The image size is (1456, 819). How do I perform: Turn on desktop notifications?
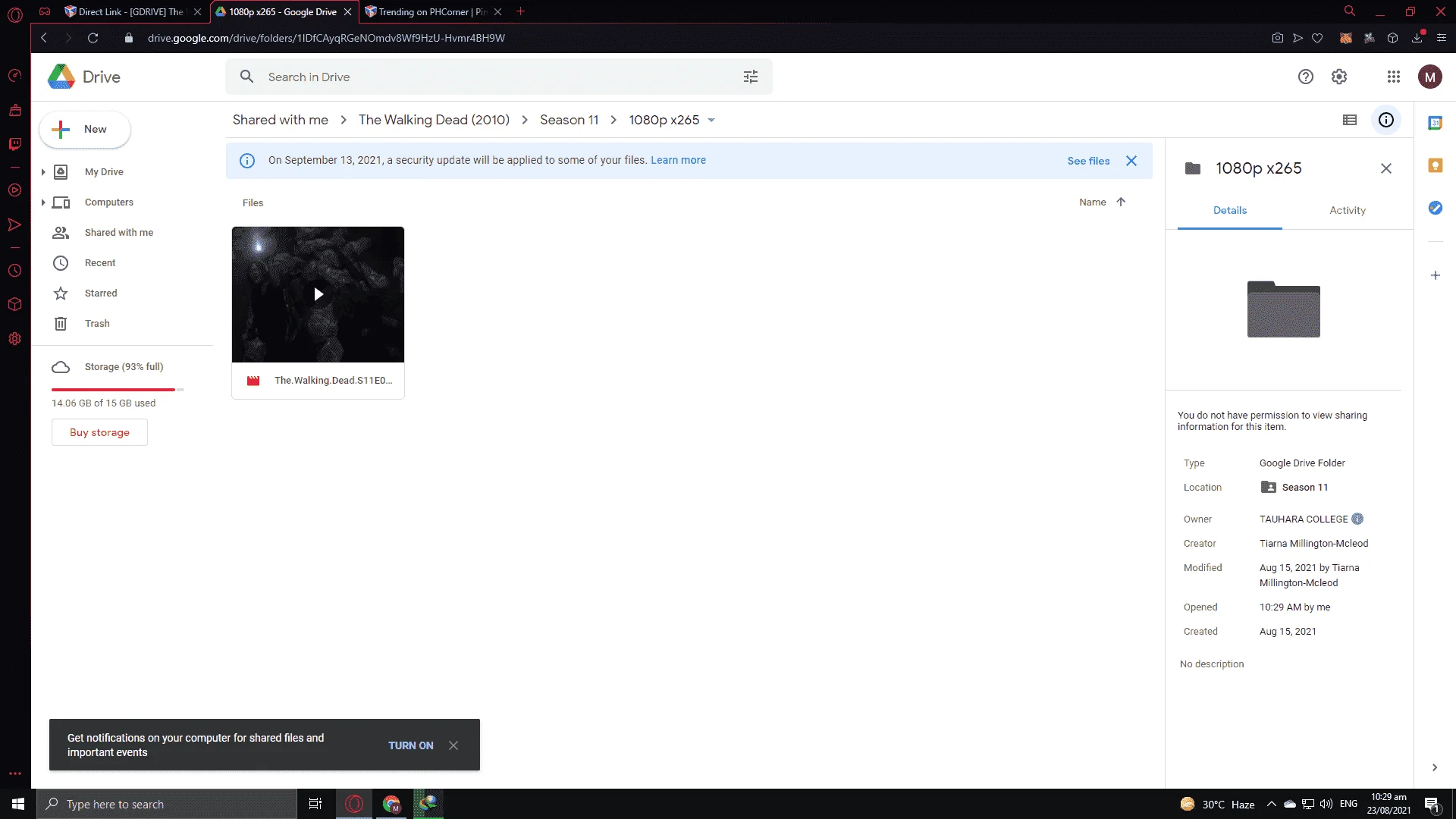[x=411, y=745]
